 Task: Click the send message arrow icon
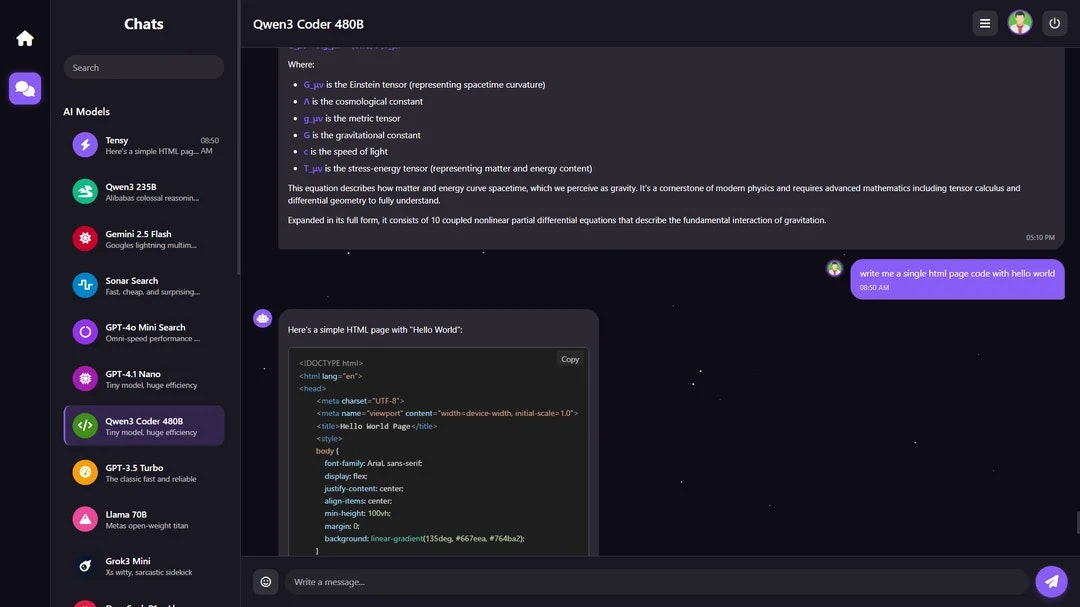point(1051,581)
